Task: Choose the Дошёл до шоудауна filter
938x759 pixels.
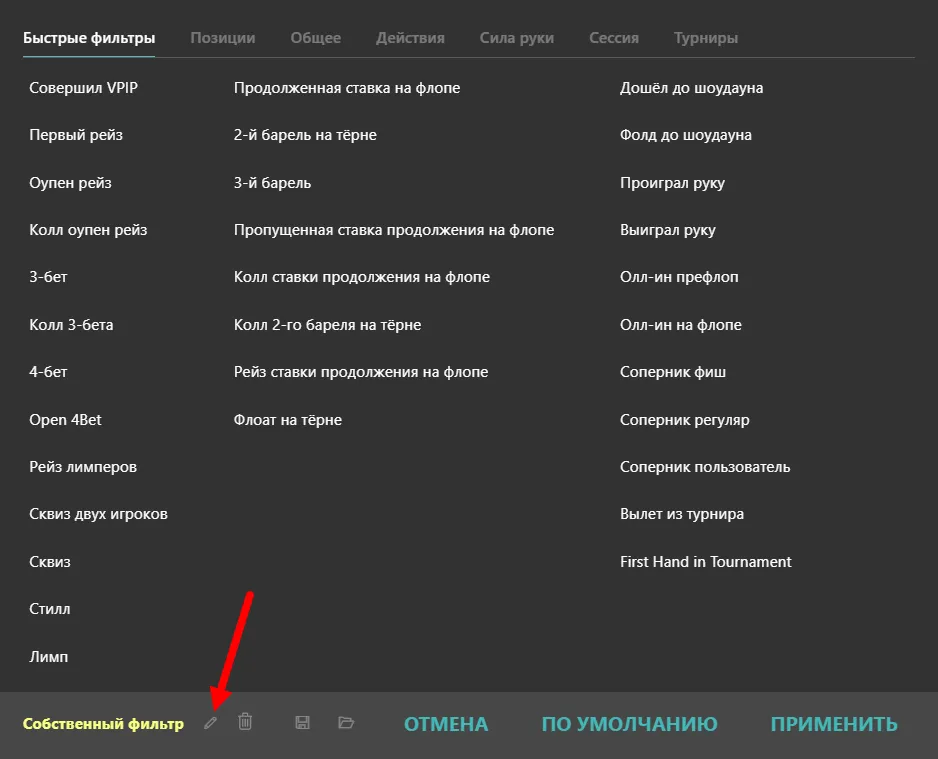Action: tap(691, 88)
